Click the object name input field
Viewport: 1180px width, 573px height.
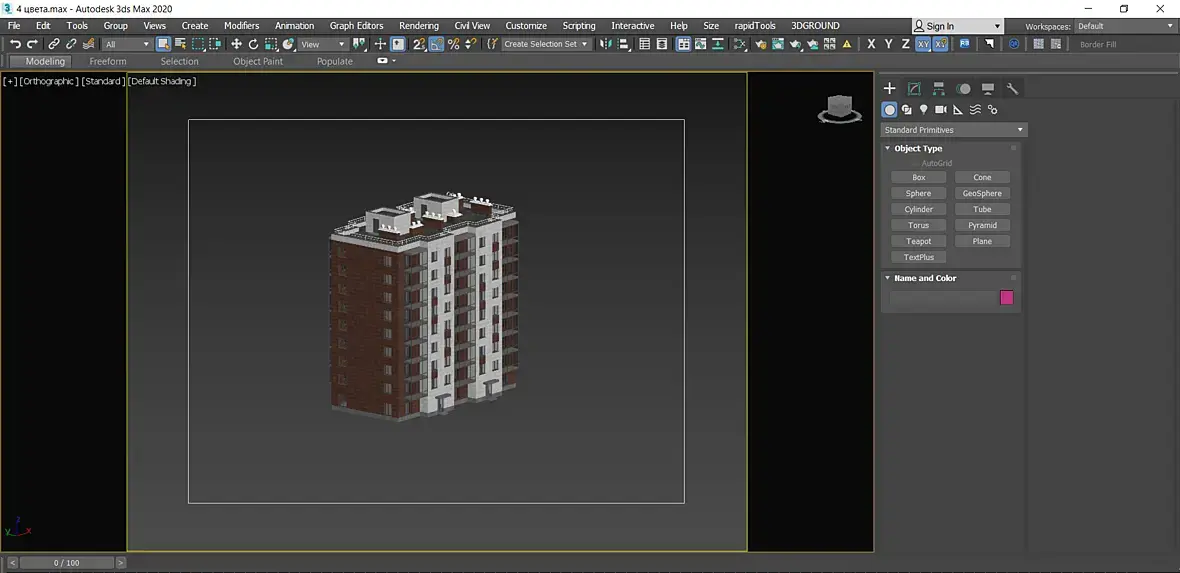click(943, 297)
